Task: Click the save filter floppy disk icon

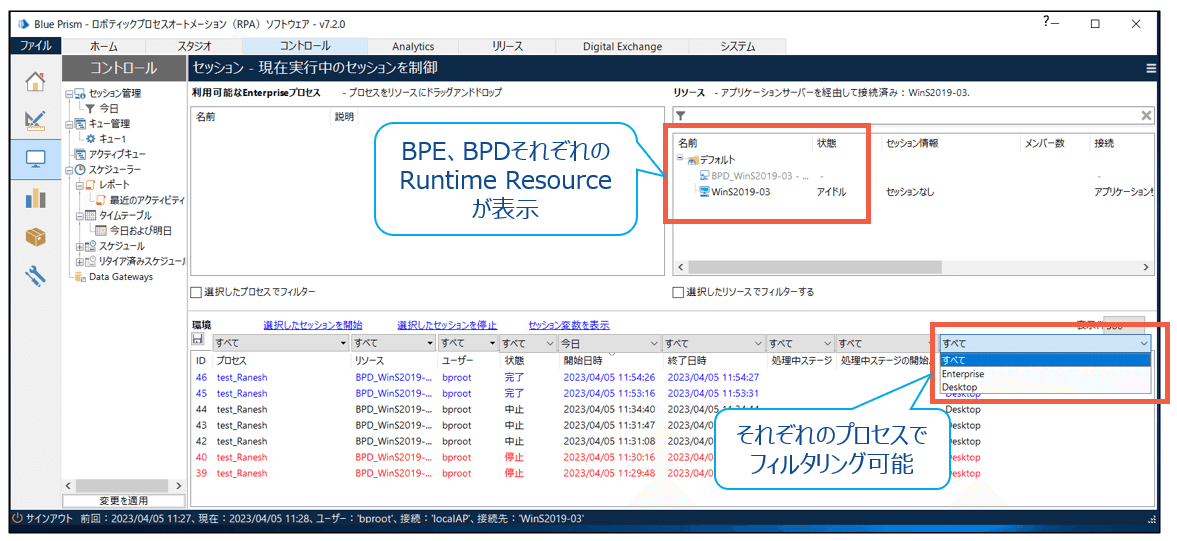Action: 198,340
